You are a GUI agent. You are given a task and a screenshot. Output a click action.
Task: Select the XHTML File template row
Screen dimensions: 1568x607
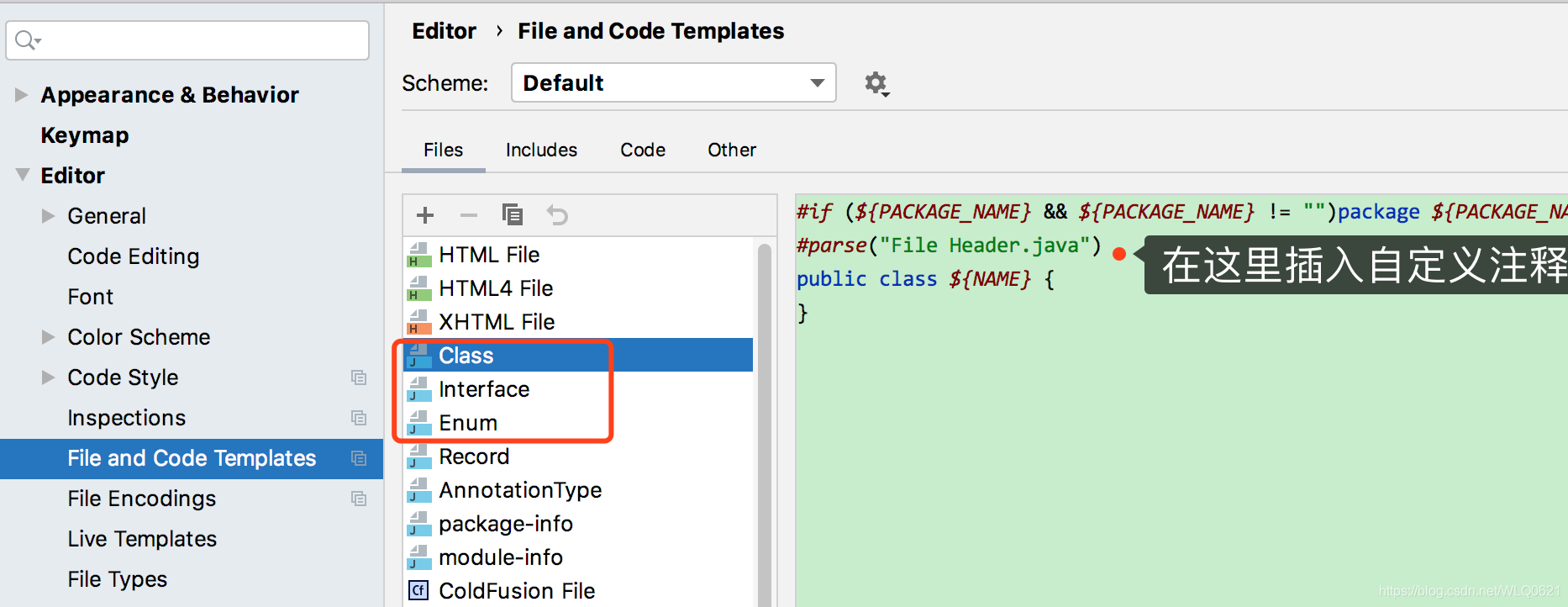[x=578, y=322]
